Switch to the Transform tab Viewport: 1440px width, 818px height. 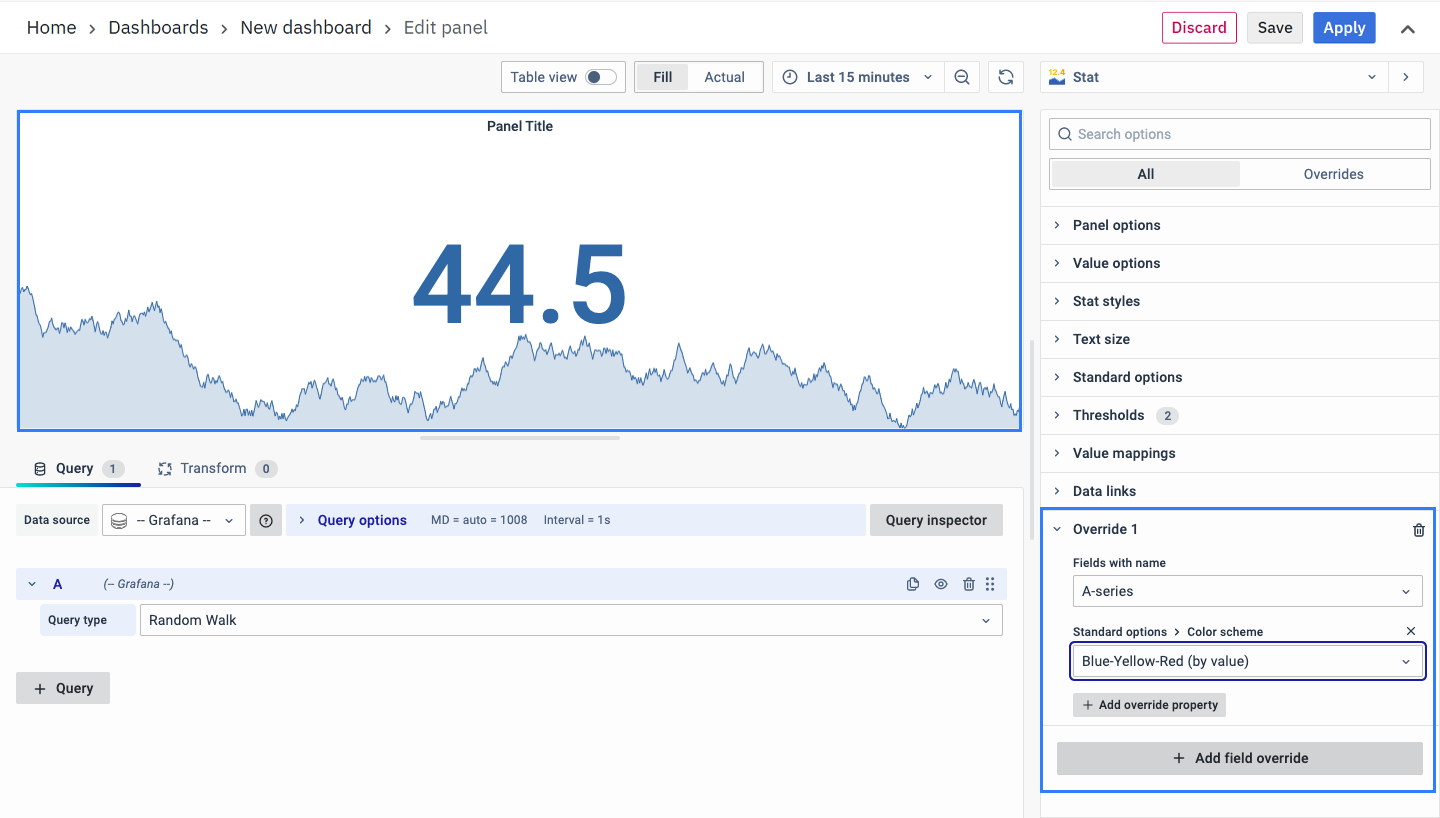pos(213,468)
